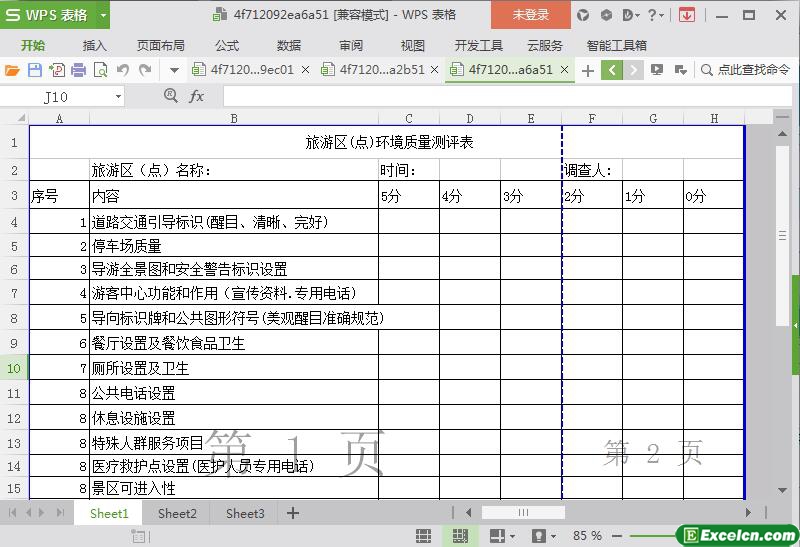Click the presentation screen icon in tab bar
The height and width of the screenshot is (547, 800).
[657, 70]
